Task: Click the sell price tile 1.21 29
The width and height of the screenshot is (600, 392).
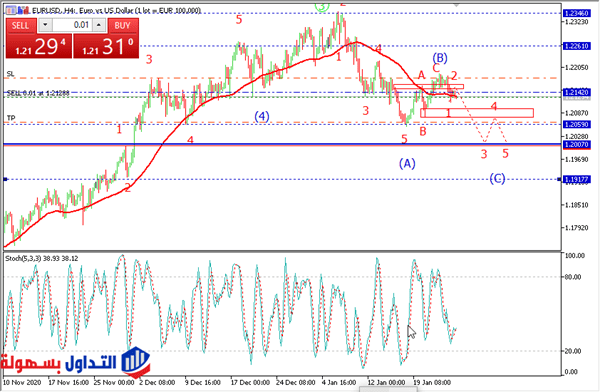Action: (39, 46)
